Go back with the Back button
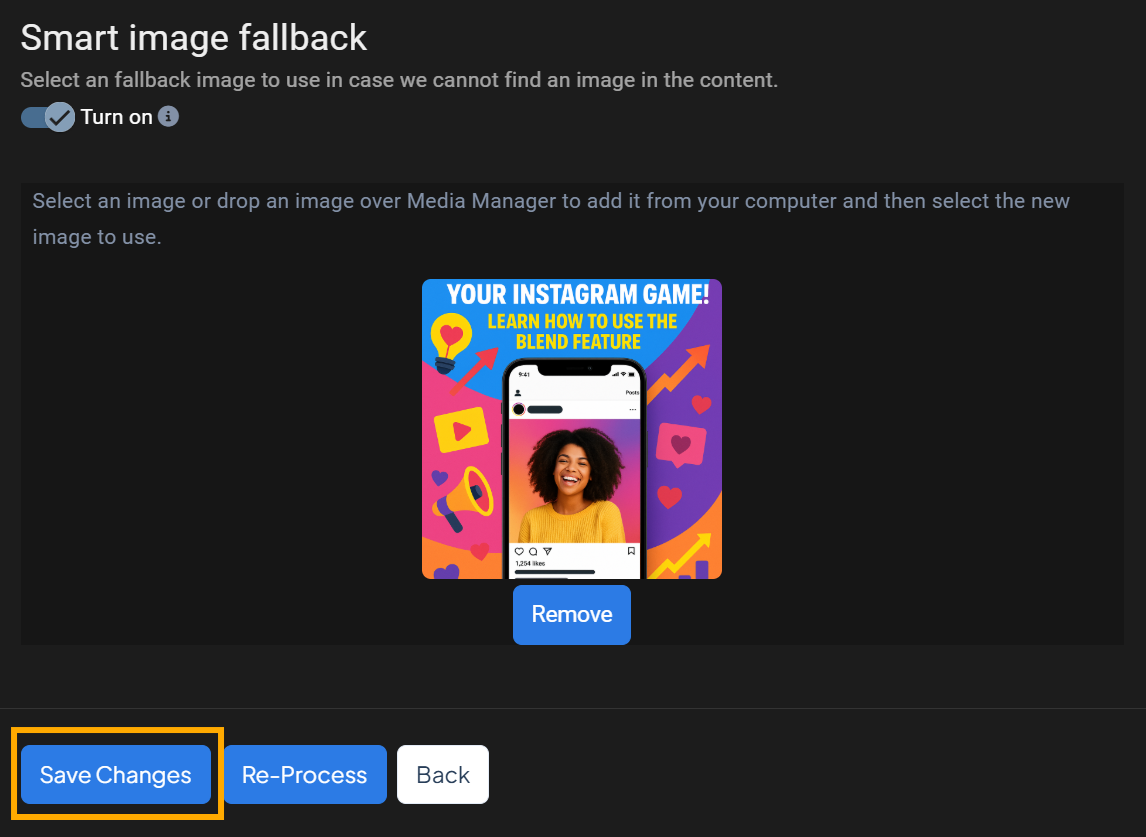The image size is (1146, 837). point(443,775)
